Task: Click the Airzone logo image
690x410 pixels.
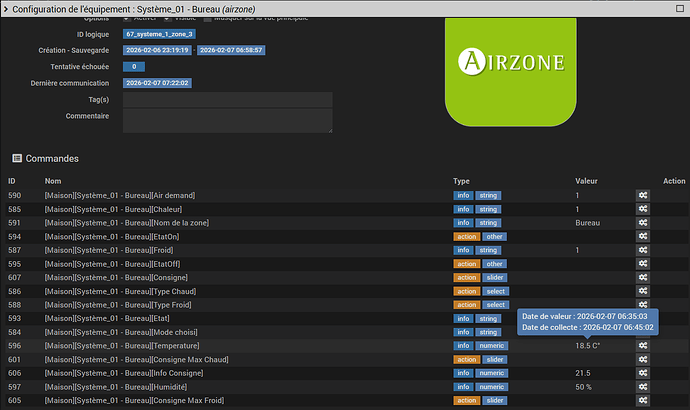Action: [510, 72]
